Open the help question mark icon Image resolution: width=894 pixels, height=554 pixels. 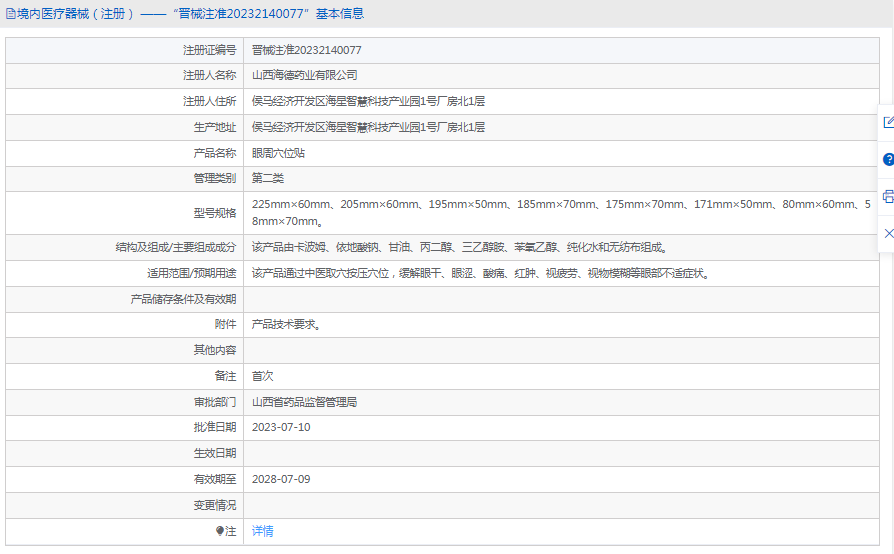[x=888, y=159]
